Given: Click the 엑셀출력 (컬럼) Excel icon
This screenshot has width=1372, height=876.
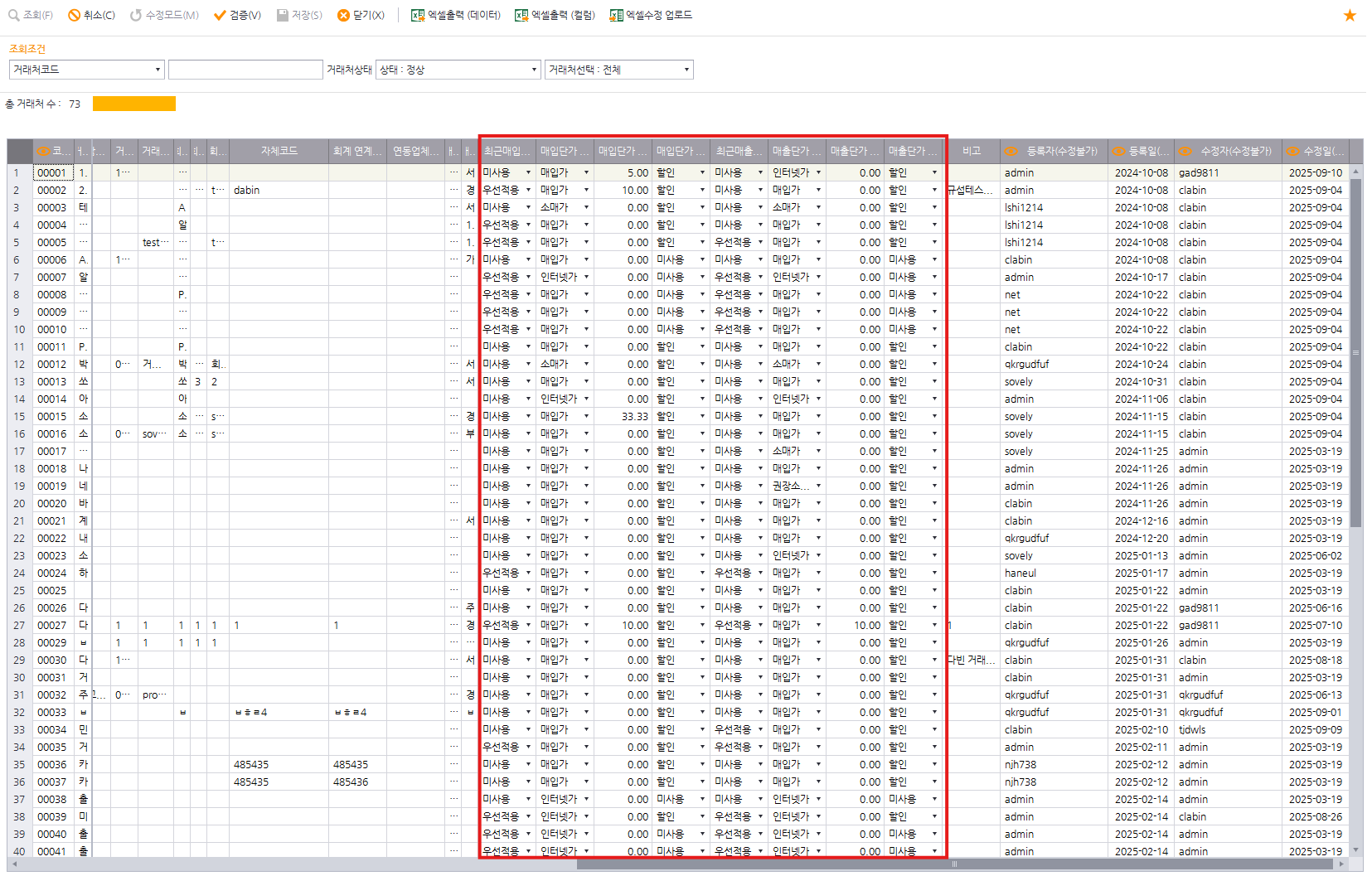Looking at the screenshot, I should (521, 15).
